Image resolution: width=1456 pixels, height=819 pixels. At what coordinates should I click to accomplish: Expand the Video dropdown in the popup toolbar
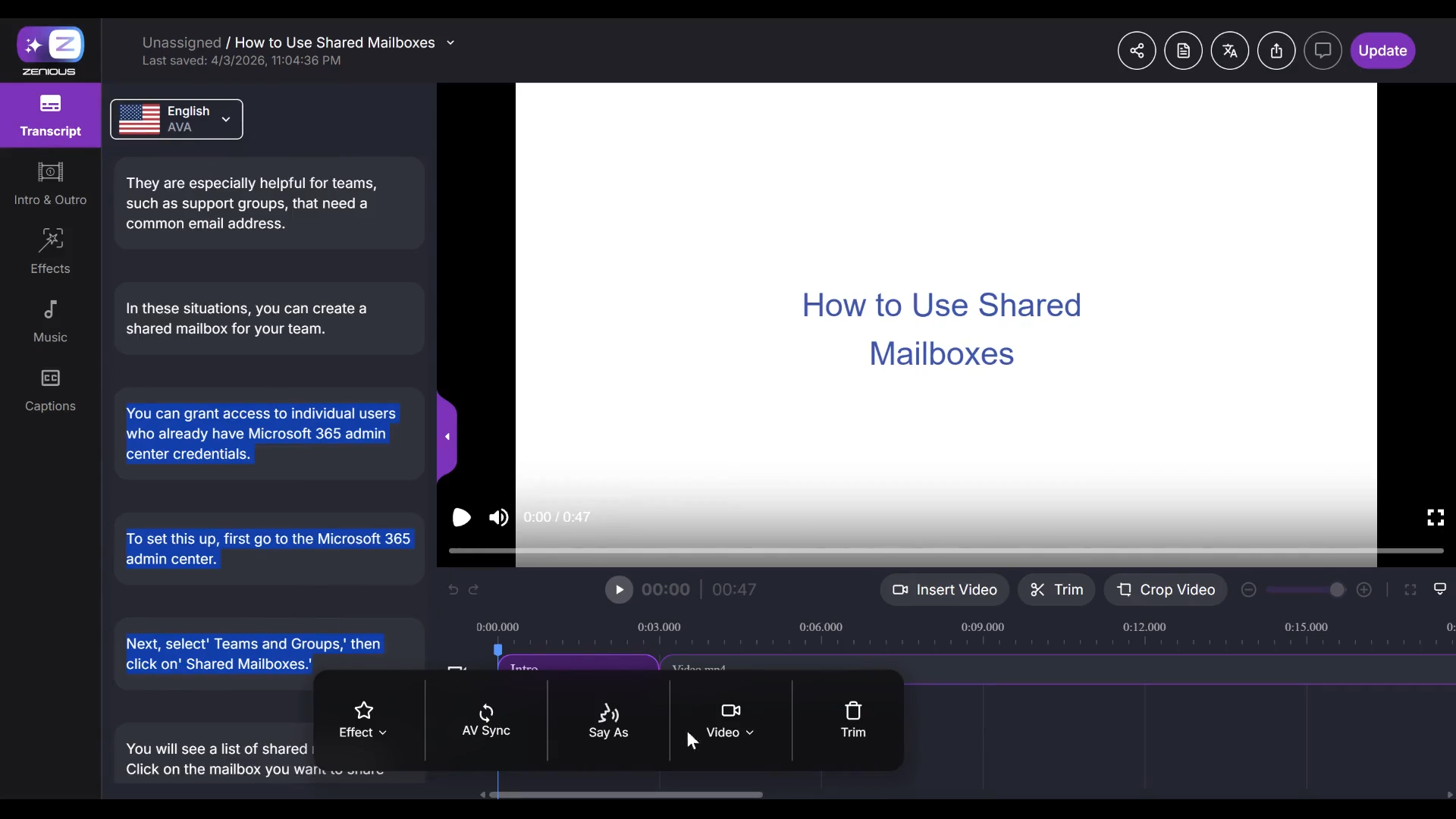click(730, 720)
